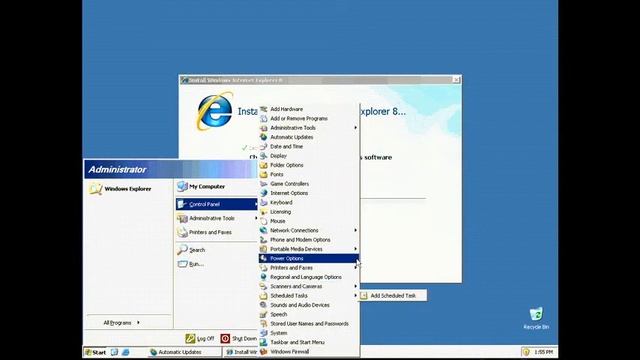Expand the Scanners and Cameras submenu arrow
Image resolution: width=640 pixels, height=360 pixels.
tap(356, 287)
